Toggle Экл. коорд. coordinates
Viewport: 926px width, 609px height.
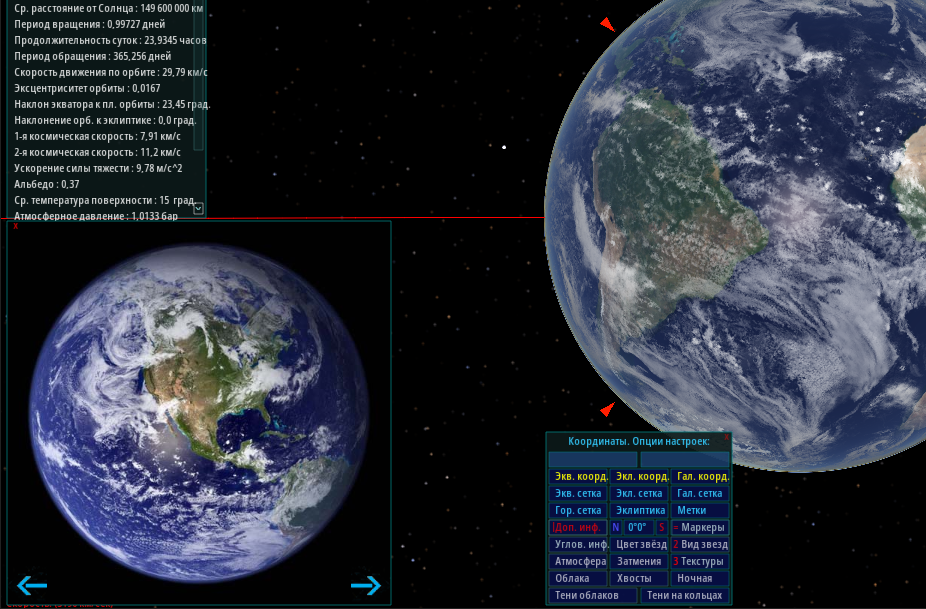point(639,476)
